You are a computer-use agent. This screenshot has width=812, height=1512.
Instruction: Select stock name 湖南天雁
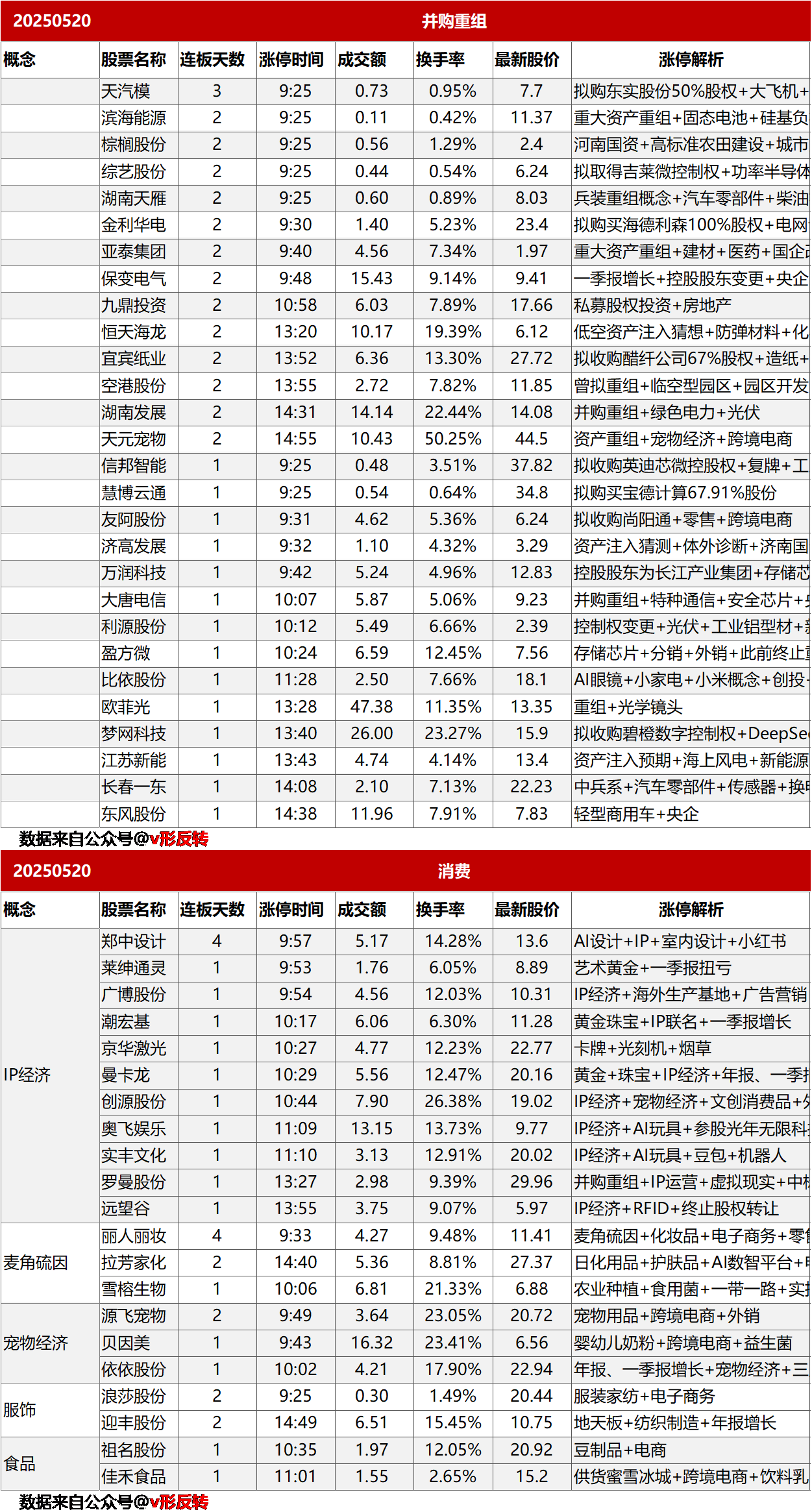[x=134, y=198]
